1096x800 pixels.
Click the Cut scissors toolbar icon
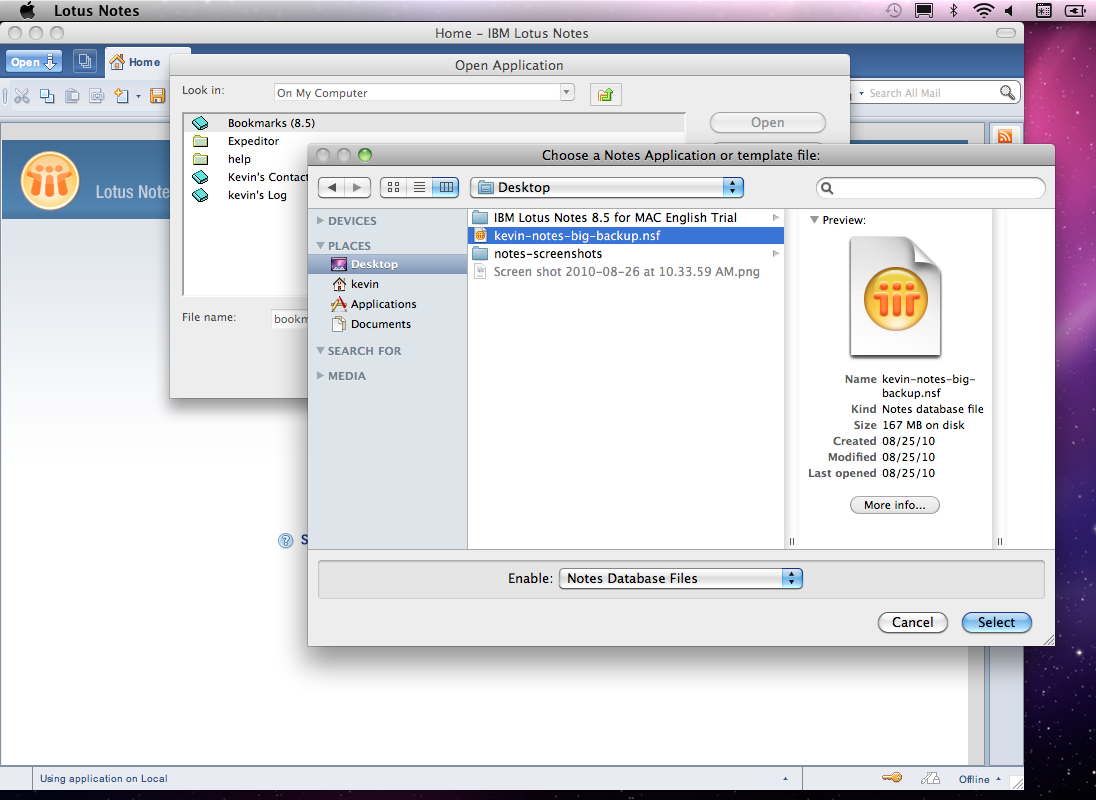pyautogui.click(x=22, y=96)
